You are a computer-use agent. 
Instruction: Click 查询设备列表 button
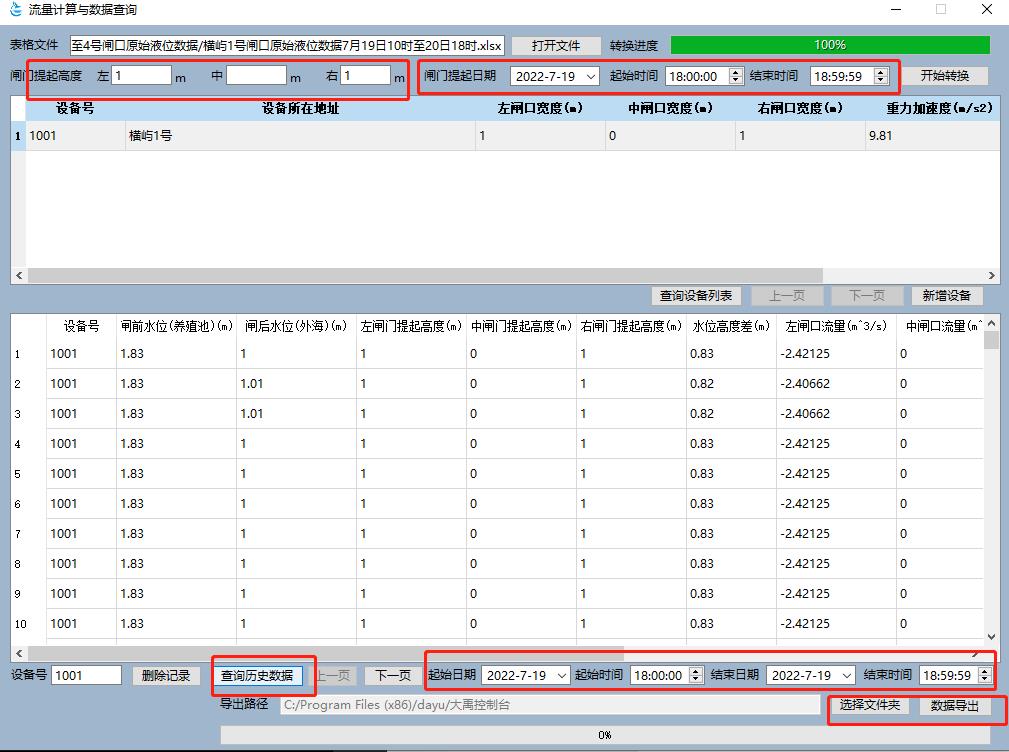click(696, 296)
